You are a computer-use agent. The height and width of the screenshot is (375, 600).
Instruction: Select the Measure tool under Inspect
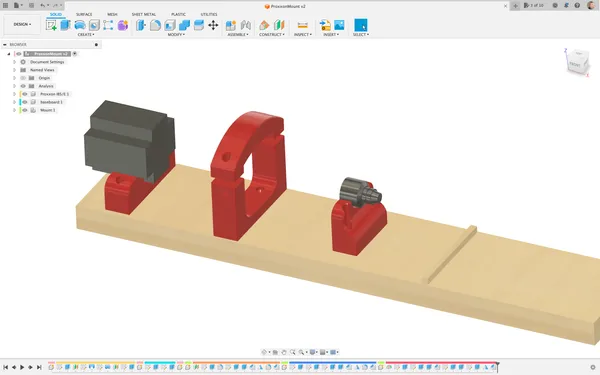tap(302, 25)
